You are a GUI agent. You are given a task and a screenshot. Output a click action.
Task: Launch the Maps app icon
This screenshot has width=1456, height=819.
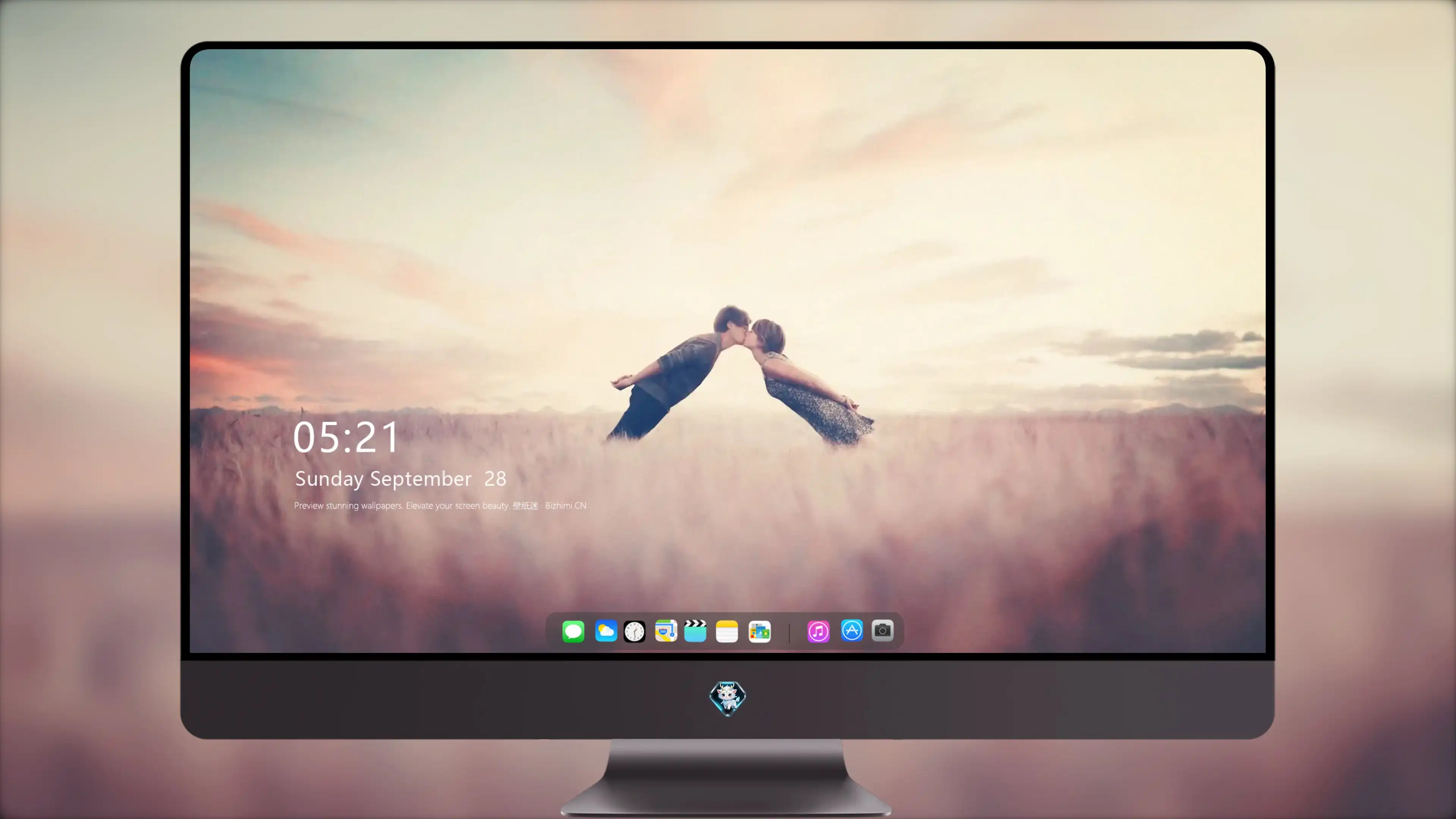(666, 631)
